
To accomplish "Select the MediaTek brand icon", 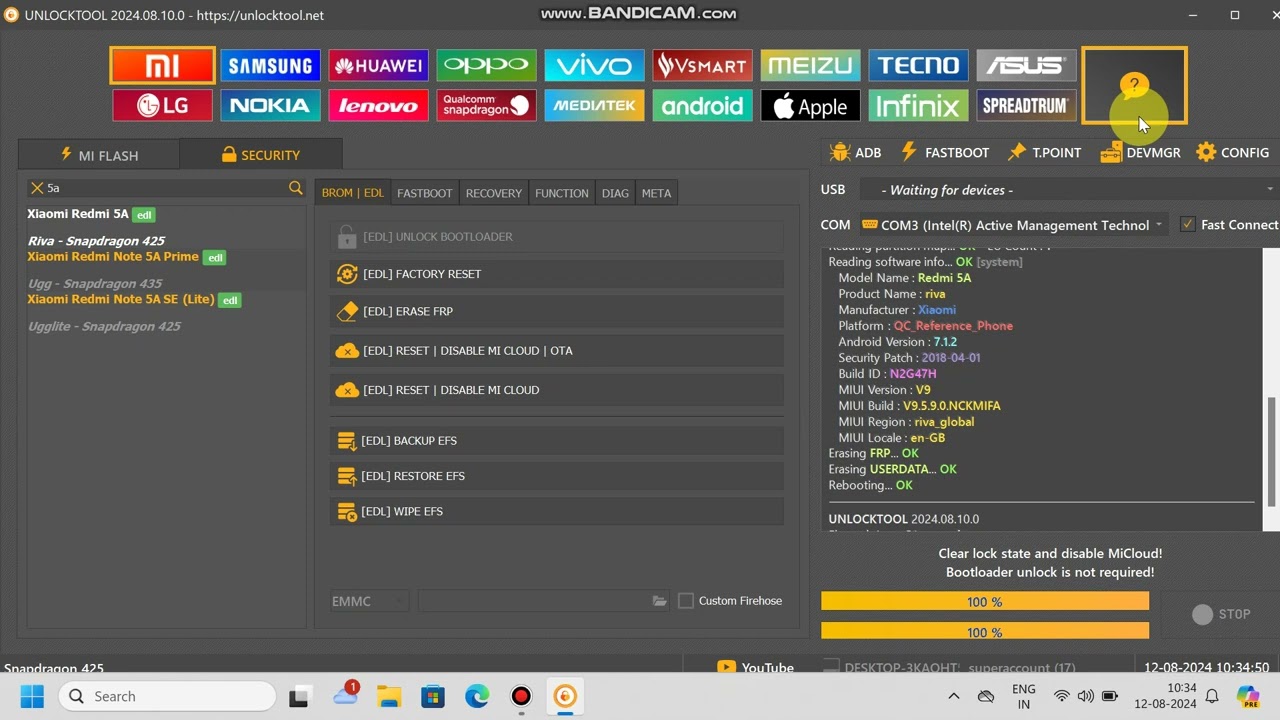I will tap(594, 105).
